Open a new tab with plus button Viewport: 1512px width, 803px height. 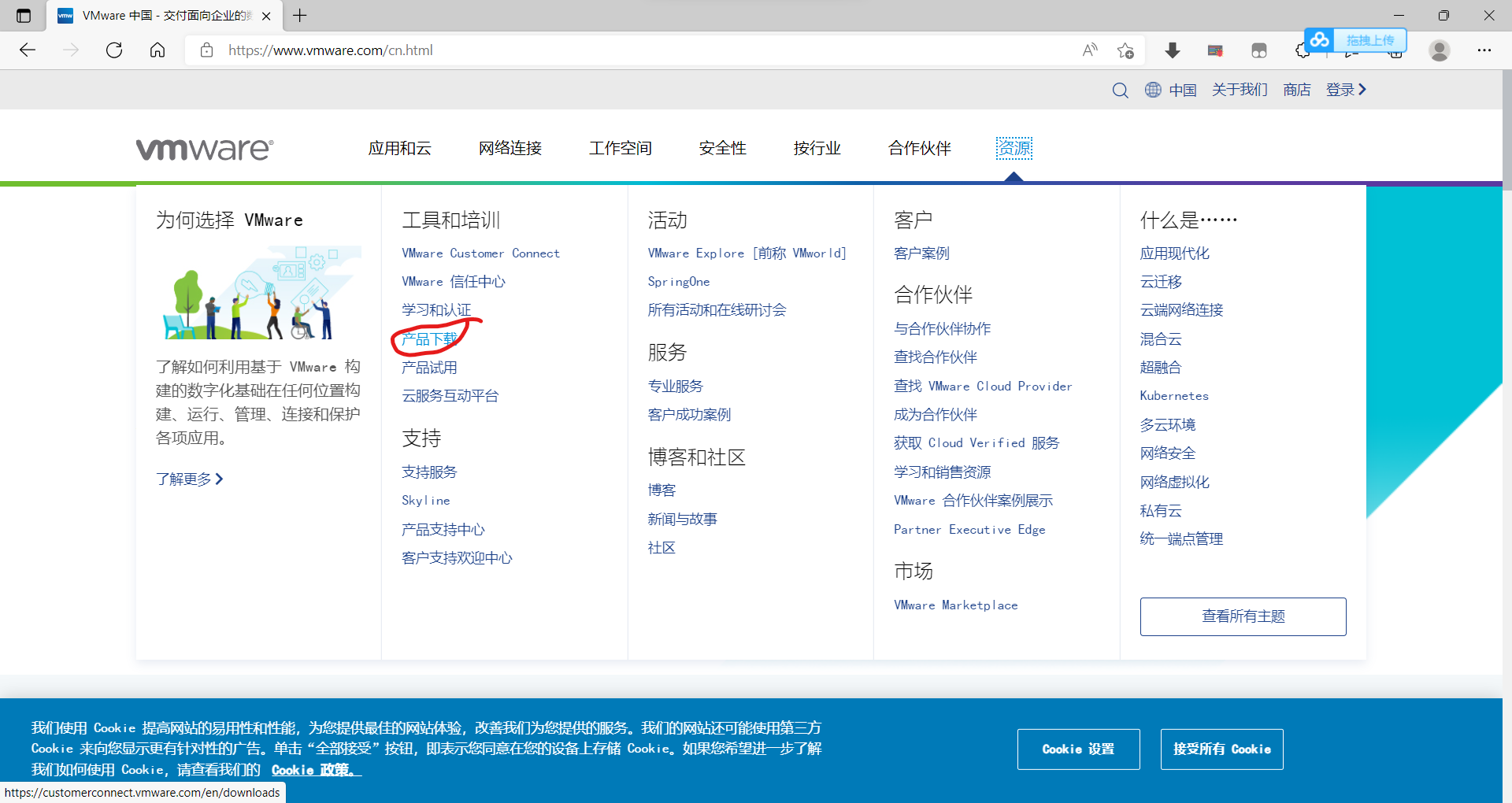tap(300, 16)
